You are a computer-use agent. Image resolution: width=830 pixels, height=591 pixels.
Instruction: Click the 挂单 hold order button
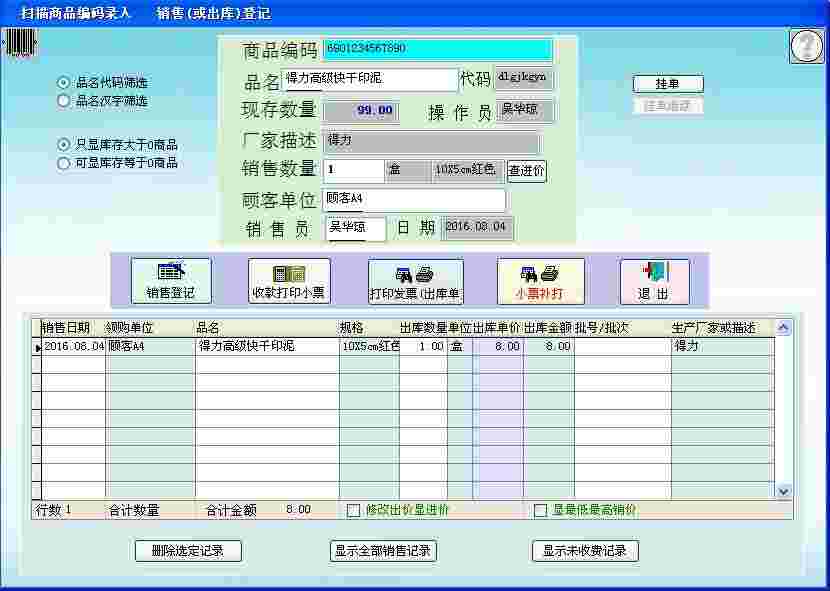668,83
